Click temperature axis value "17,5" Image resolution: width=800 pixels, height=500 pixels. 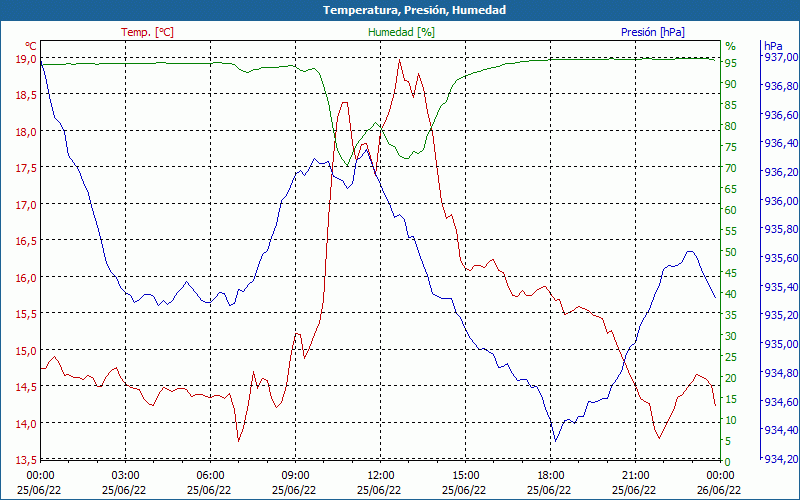[26, 168]
